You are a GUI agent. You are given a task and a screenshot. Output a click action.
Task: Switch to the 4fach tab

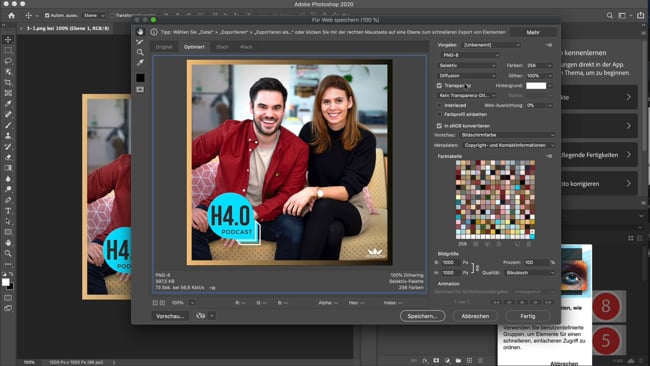coord(246,47)
